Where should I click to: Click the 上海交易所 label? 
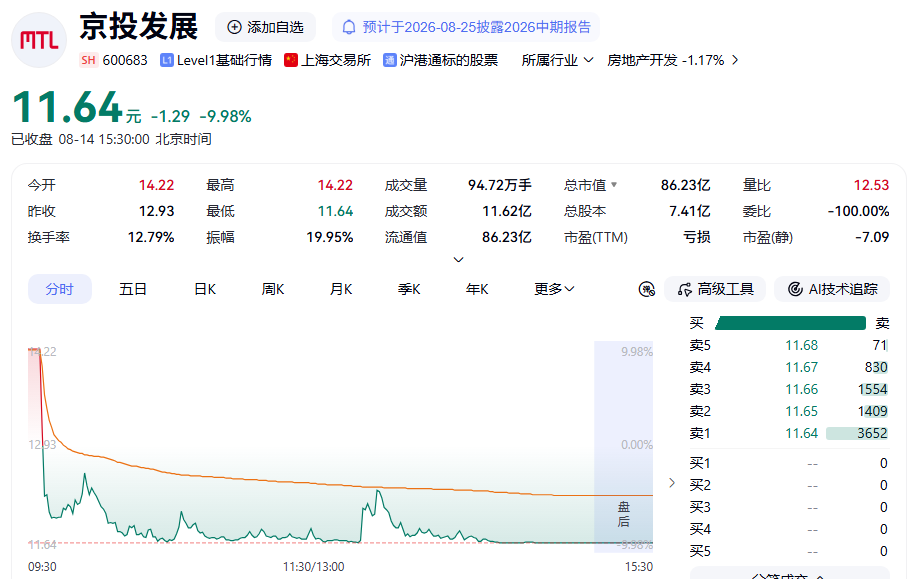[x=336, y=60]
